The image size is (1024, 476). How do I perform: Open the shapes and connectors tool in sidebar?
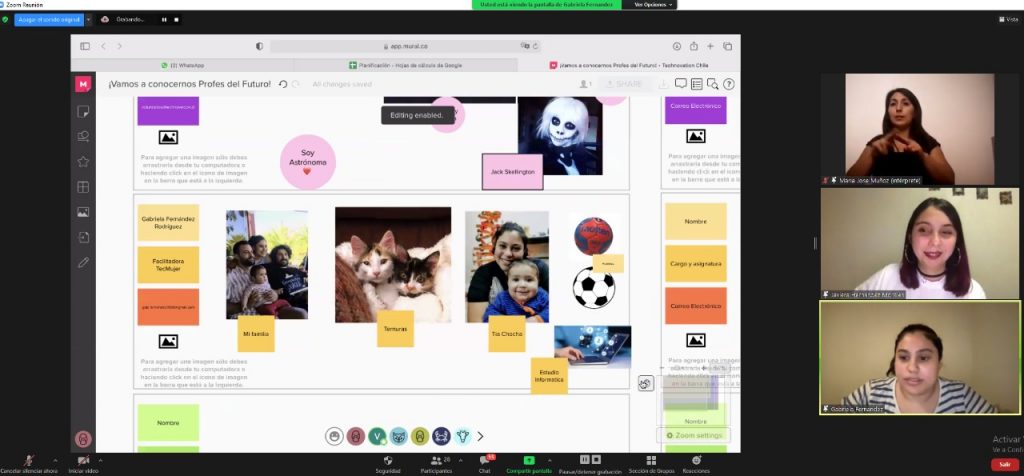[83, 136]
